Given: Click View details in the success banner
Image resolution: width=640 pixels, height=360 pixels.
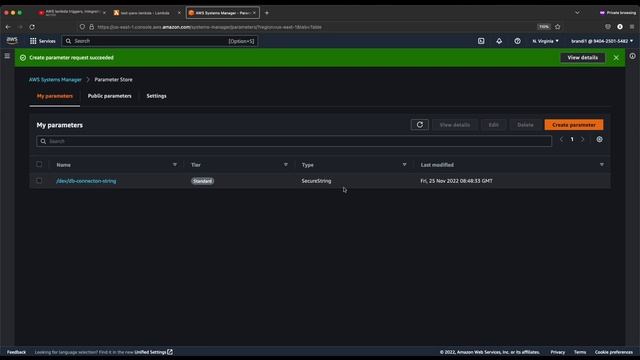Looking at the screenshot, I should coord(582,58).
